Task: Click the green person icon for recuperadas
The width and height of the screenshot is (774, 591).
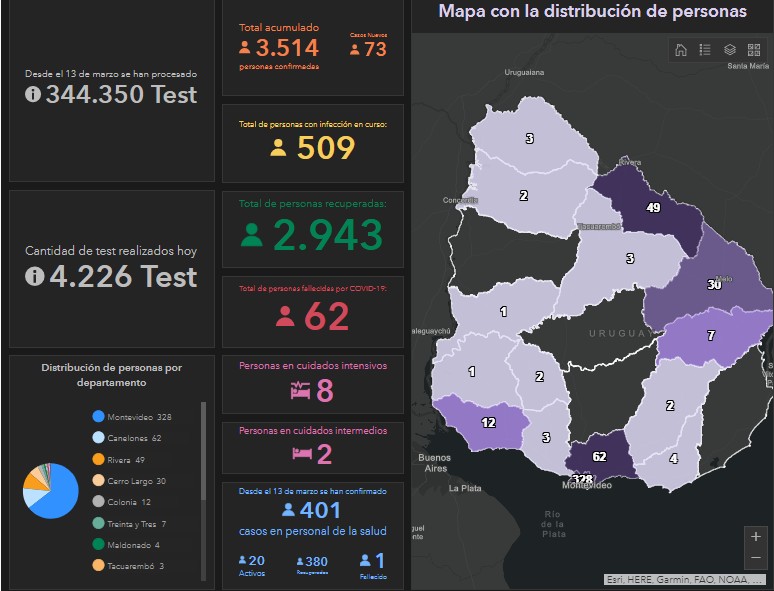Action: pos(252,235)
